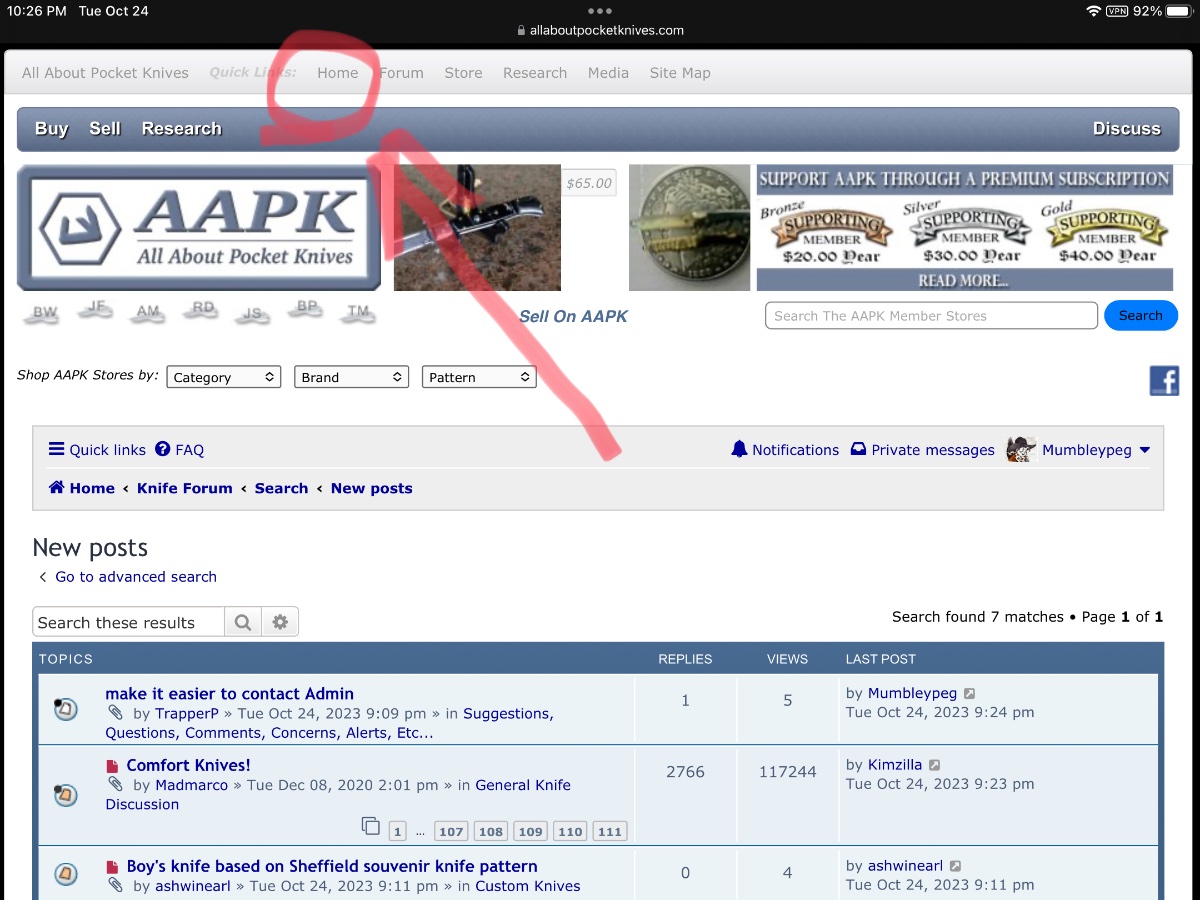Open the coin knife listing thumbnail
This screenshot has height=900, width=1200.
point(689,228)
